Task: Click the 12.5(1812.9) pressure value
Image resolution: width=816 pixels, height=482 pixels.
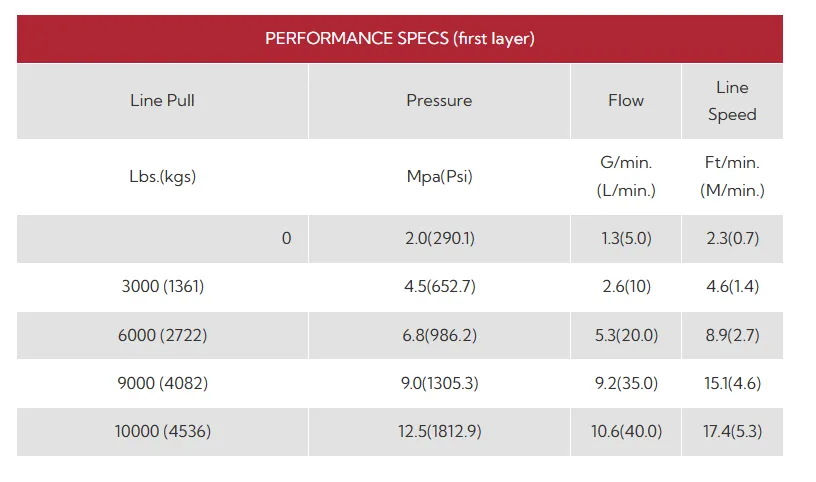Action: coord(439,432)
